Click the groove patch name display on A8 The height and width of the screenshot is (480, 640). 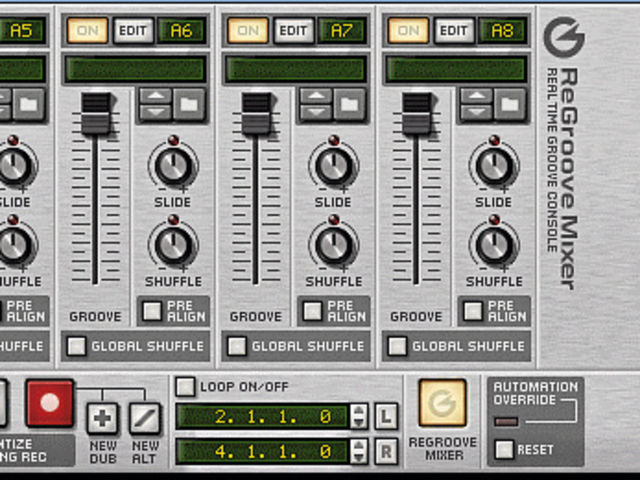click(456, 69)
